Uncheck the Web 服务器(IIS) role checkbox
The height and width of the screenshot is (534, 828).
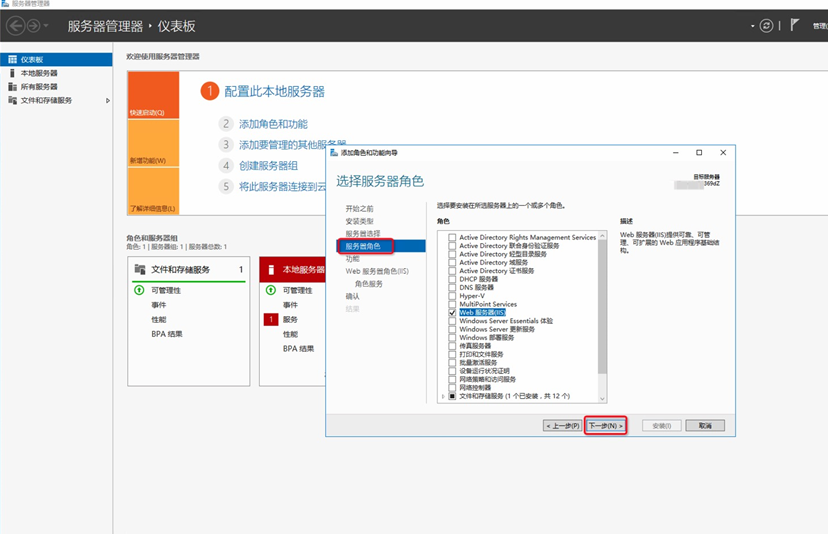(x=453, y=312)
